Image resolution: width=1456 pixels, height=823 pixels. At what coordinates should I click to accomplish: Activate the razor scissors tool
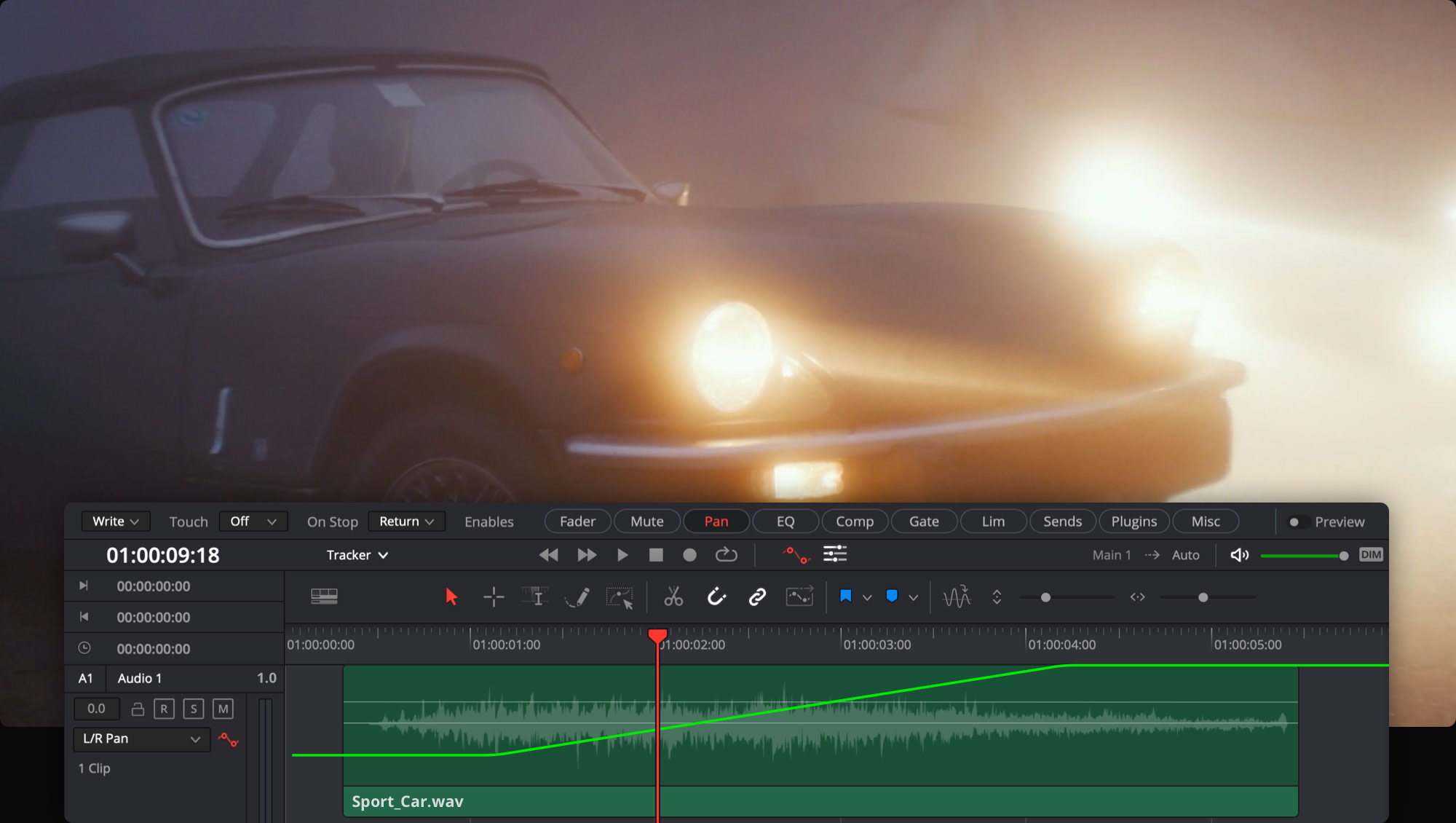673,597
